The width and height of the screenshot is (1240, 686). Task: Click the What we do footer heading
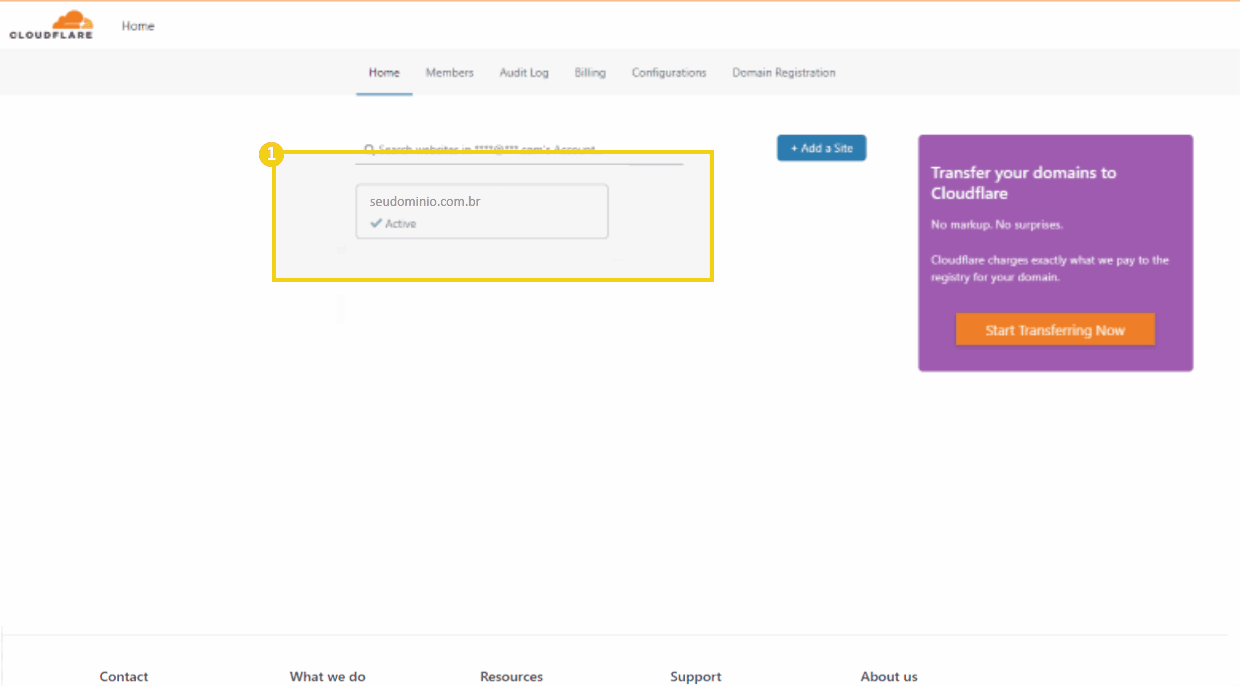tap(328, 677)
